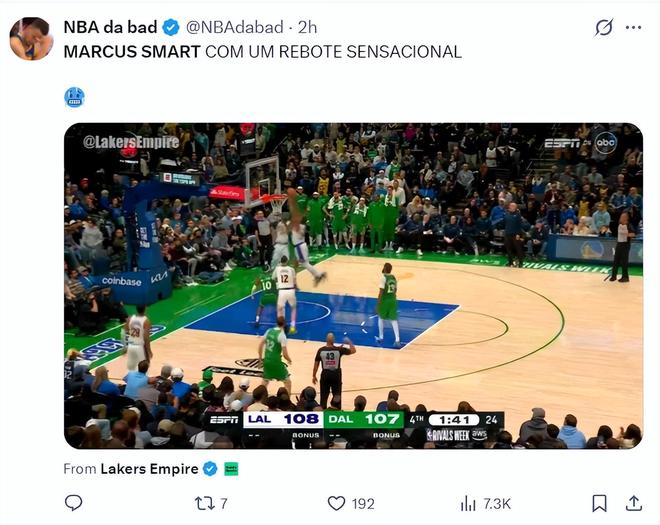Share the tweet via upload icon
This screenshot has width=660, height=525.
click(x=634, y=503)
